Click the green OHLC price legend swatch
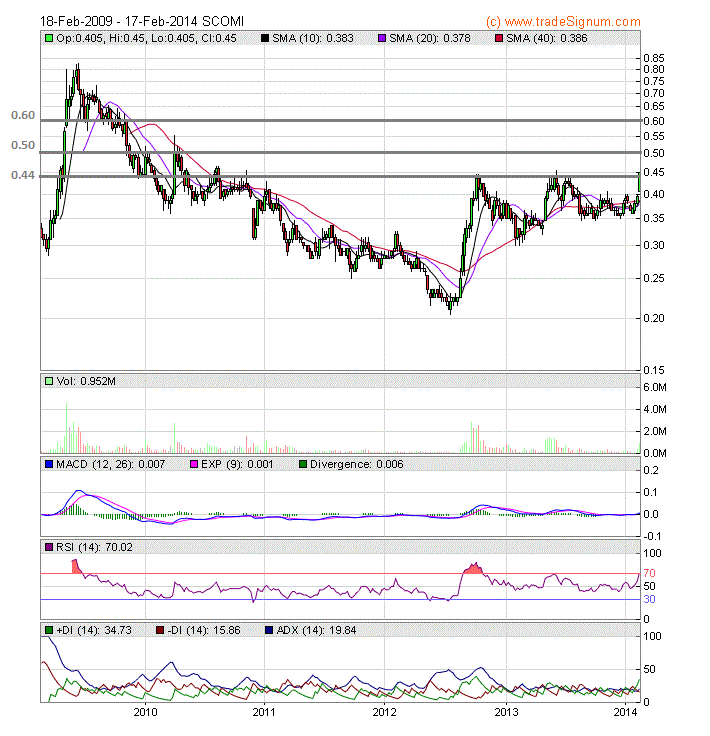The width and height of the screenshot is (710, 736). [49, 38]
